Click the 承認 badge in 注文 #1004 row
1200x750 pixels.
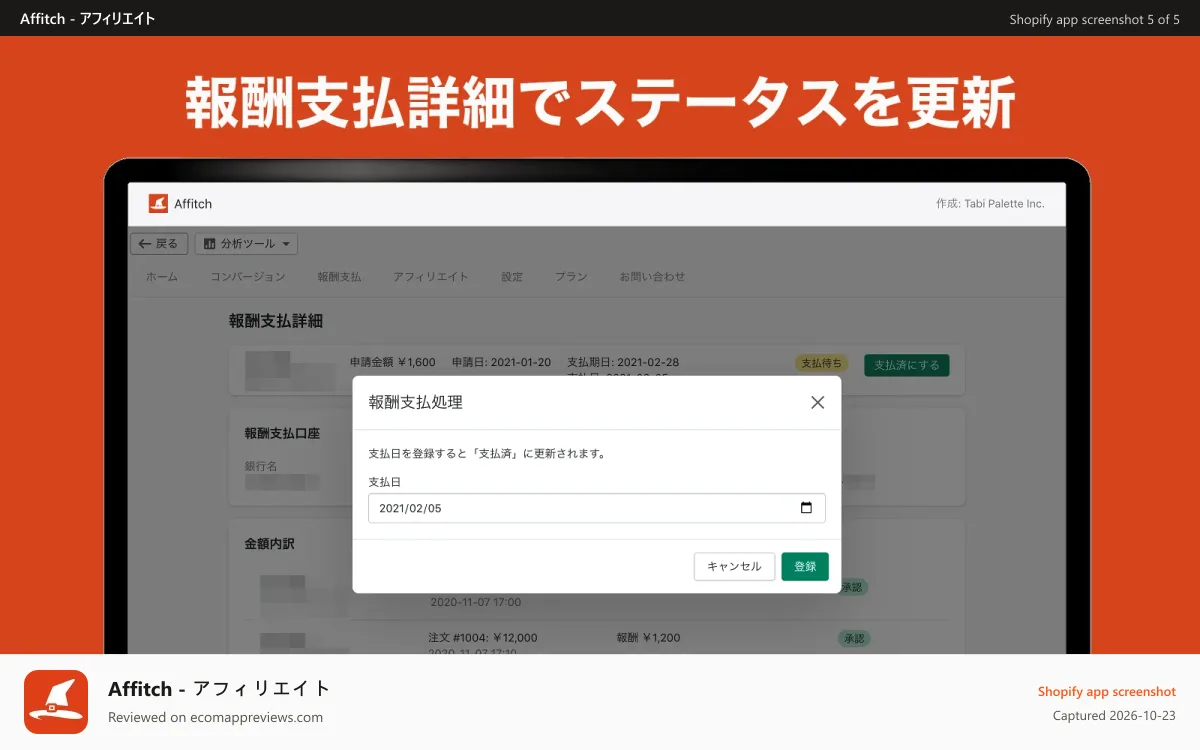853,638
